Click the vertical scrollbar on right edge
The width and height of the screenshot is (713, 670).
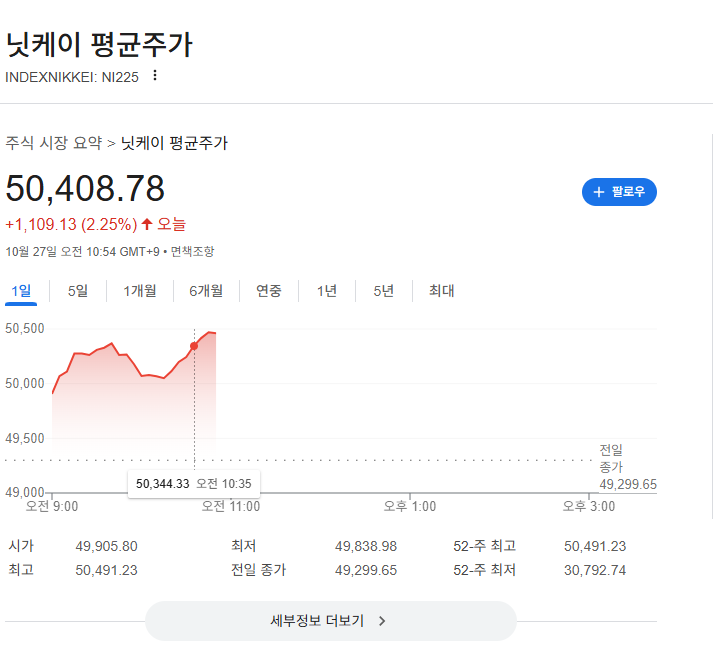point(710,320)
